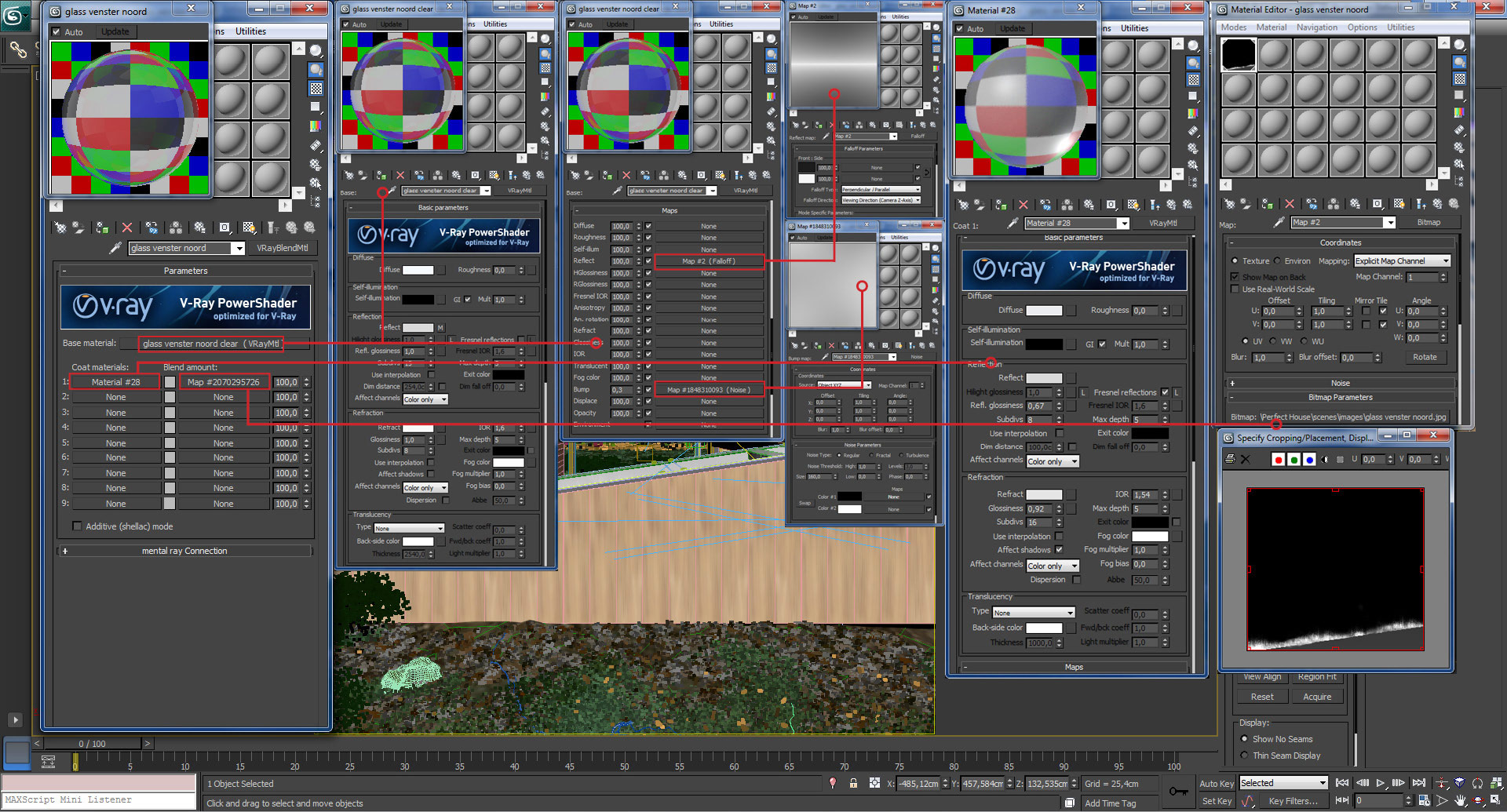Screen dimensions: 1507x812
Task: Click Video Color Check icon
Action: point(1459,113)
